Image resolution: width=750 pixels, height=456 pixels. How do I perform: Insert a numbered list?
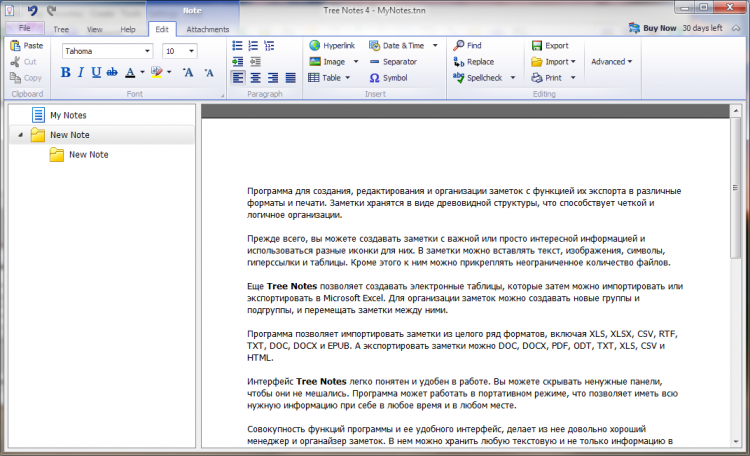click(x=253, y=45)
